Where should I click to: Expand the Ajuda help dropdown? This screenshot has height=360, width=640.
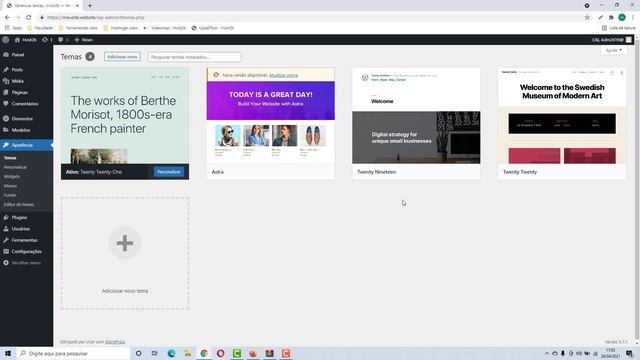(x=613, y=50)
